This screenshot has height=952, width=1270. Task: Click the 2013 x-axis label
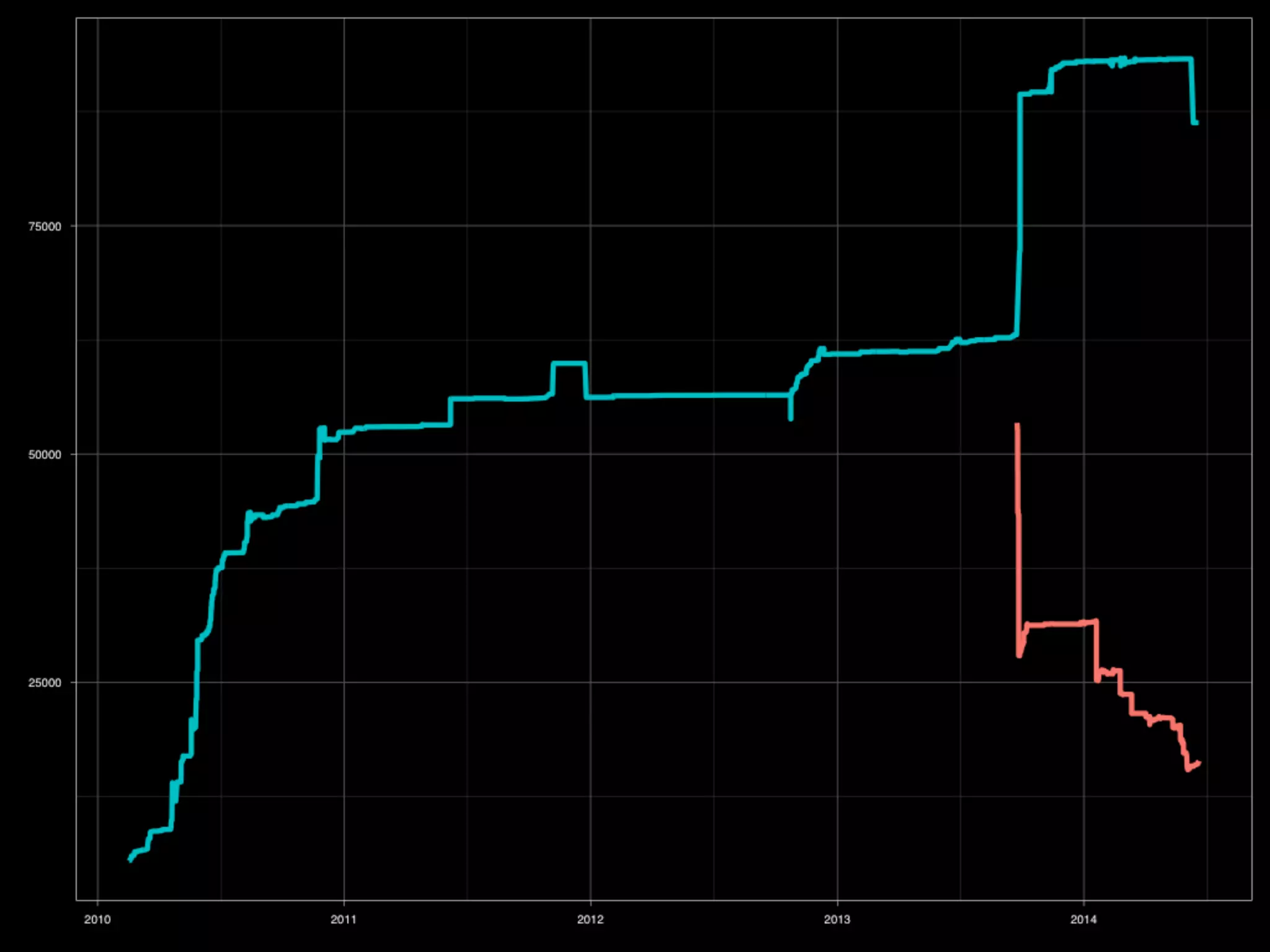pyautogui.click(x=837, y=919)
